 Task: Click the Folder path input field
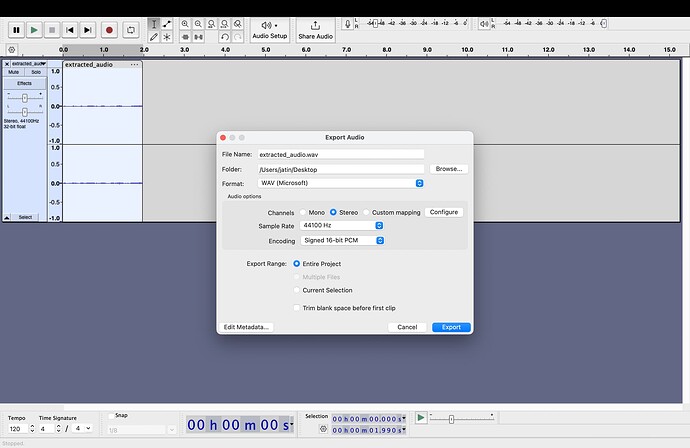coord(341,169)
